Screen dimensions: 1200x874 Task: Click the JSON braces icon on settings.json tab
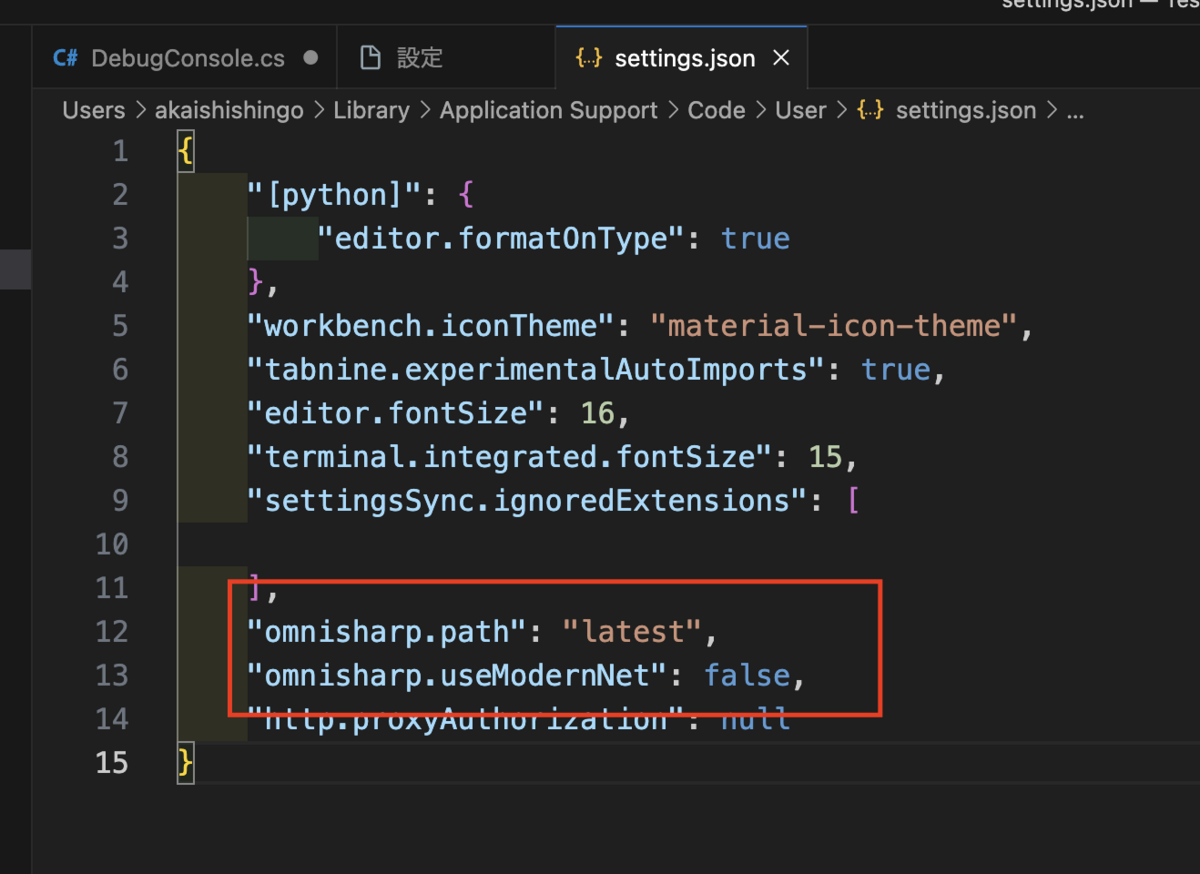[x=590, y=58]
